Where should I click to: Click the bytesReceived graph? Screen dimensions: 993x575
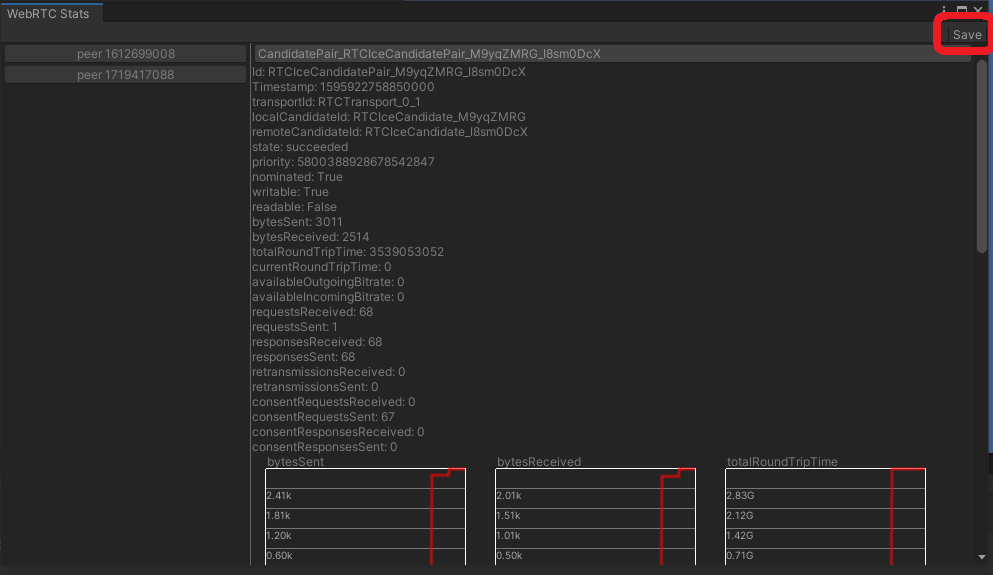coord(595,517)
